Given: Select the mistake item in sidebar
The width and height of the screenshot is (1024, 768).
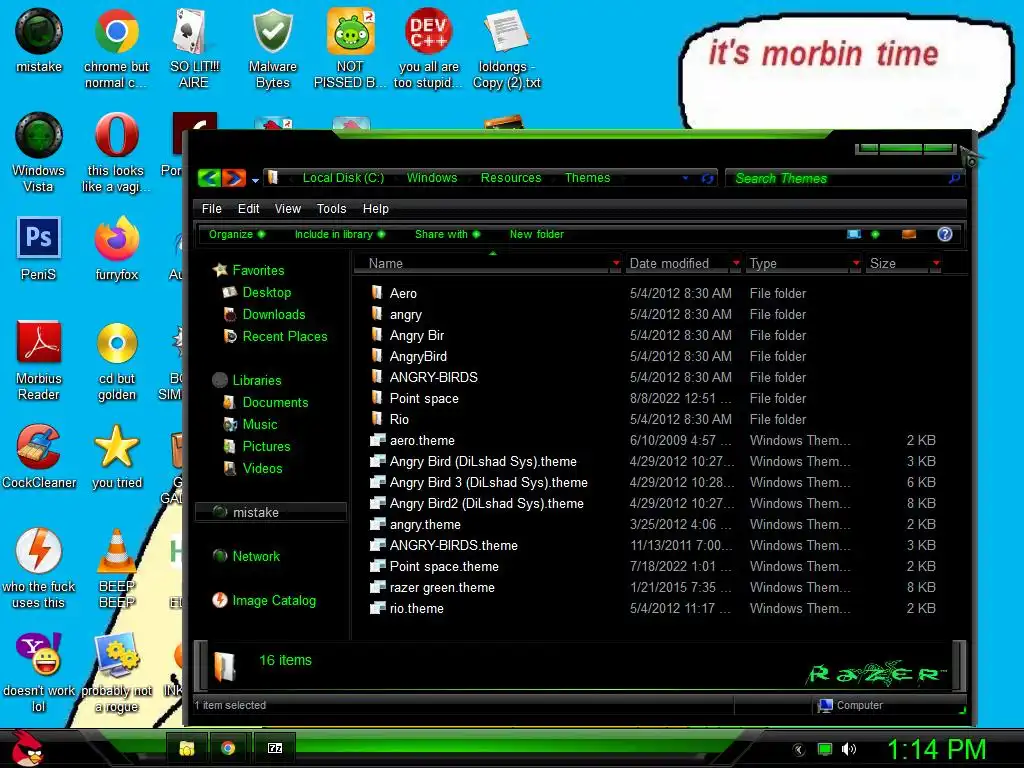Looking at the screenshot, I should [270, 513].
